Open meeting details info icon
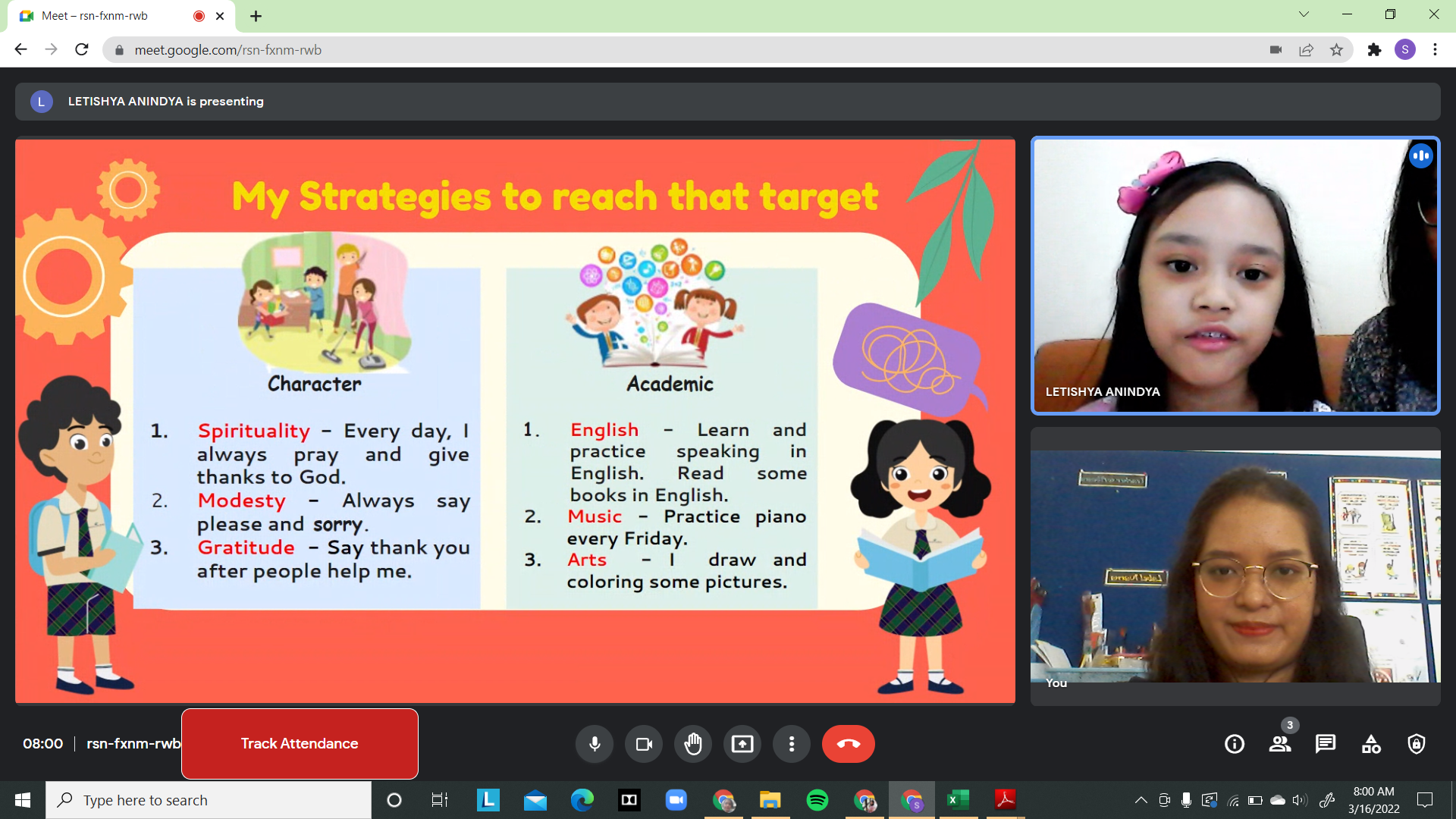 1235,744
